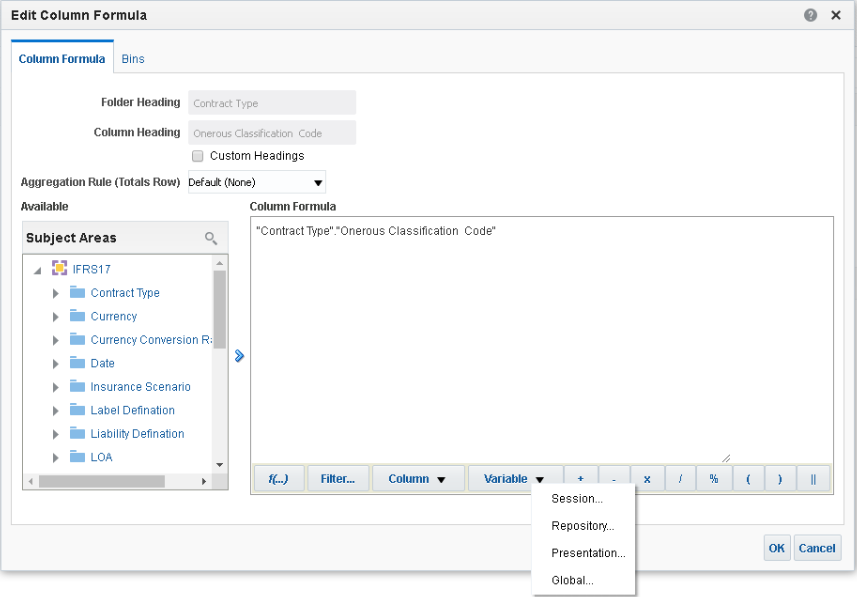857x597 pixels.
Task: Expand the Currency Conversion folder
Action: [55, 340]
